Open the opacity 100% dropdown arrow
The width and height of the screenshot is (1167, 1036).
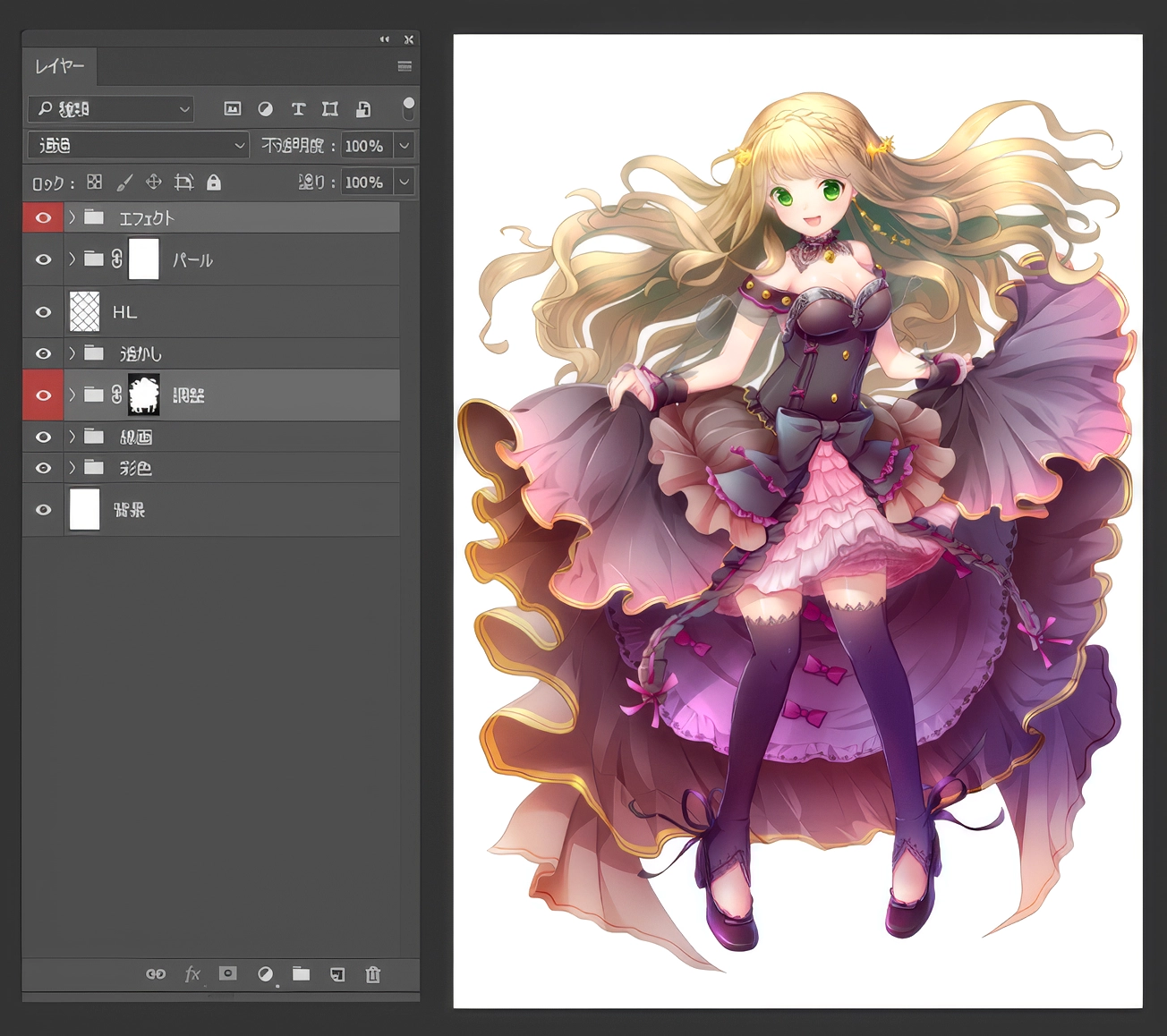[x=405, y=145]
